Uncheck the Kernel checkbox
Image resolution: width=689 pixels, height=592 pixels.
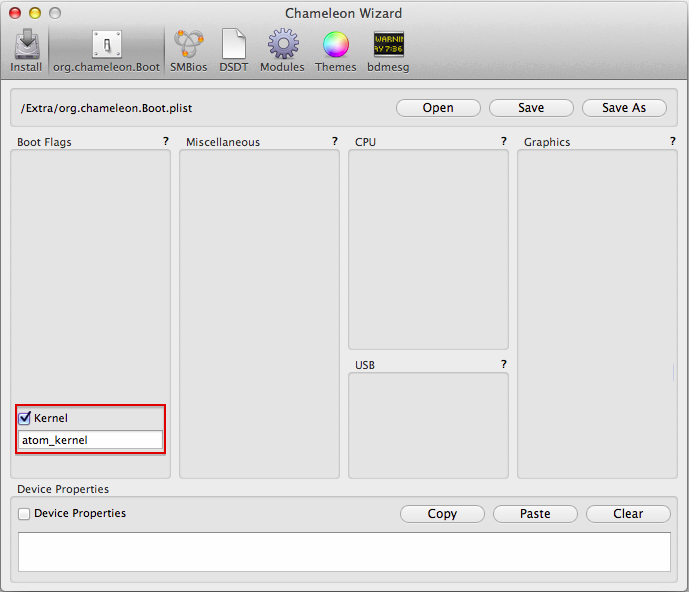25,418
